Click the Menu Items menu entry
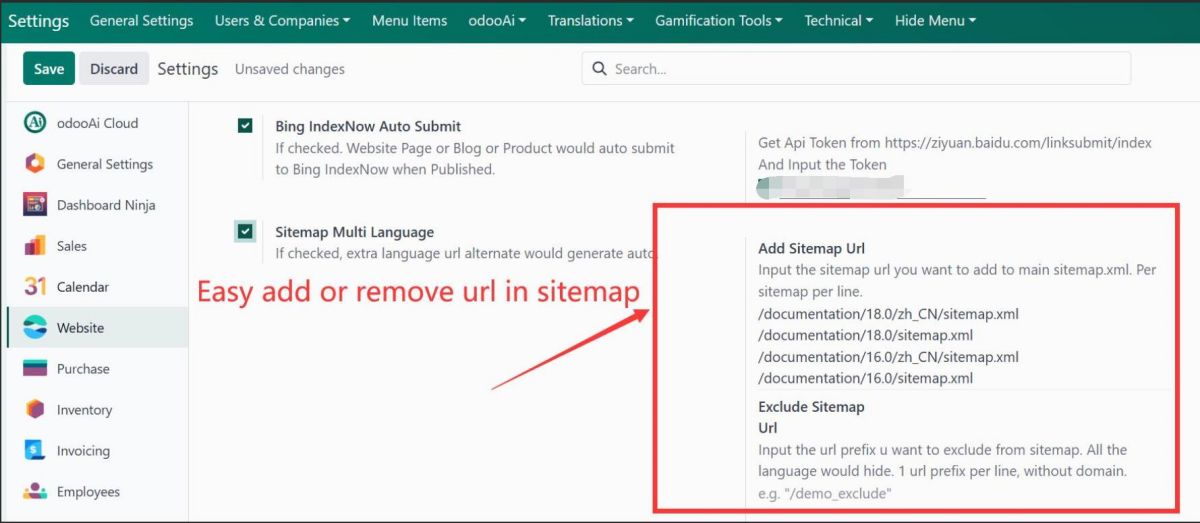The image size is (1200, 523). [410, 20]
